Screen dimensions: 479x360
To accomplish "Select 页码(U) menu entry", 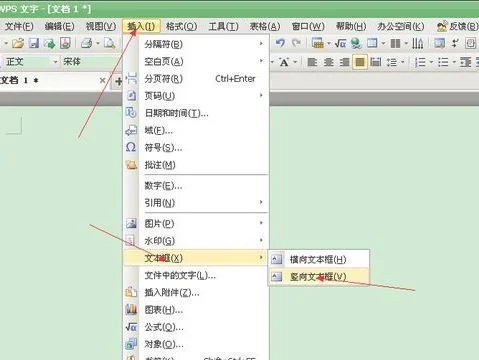I will click(196, 96).
